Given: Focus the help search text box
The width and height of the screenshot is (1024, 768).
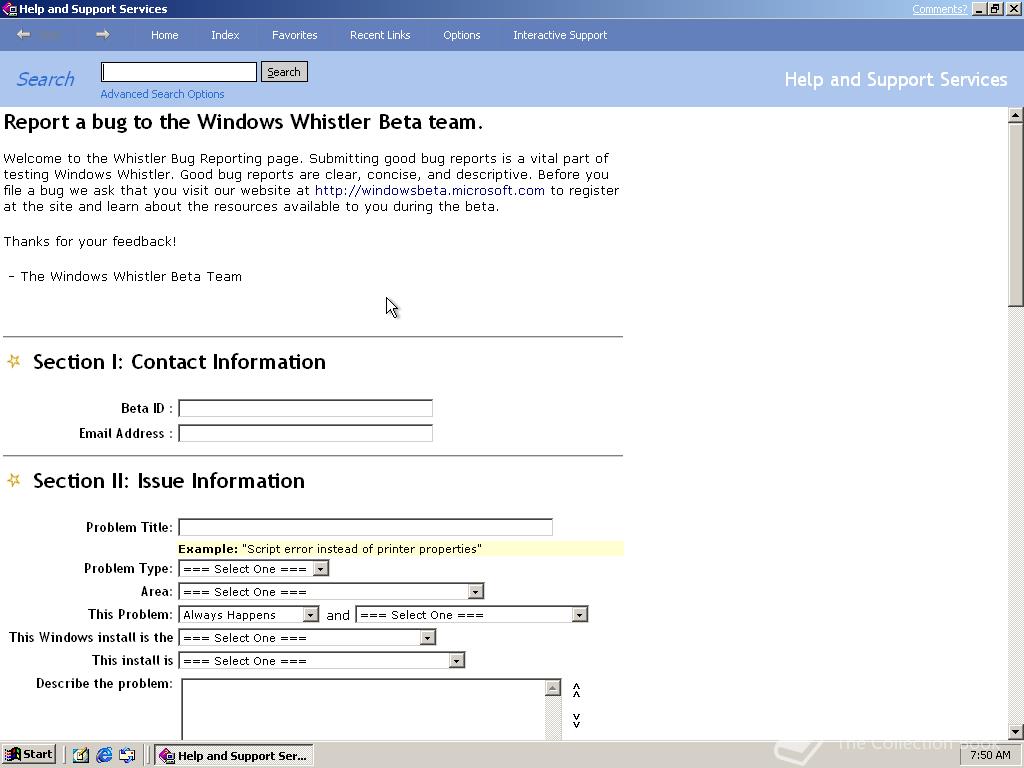Looking at the screenshot, I should click(x=179, y=72).
